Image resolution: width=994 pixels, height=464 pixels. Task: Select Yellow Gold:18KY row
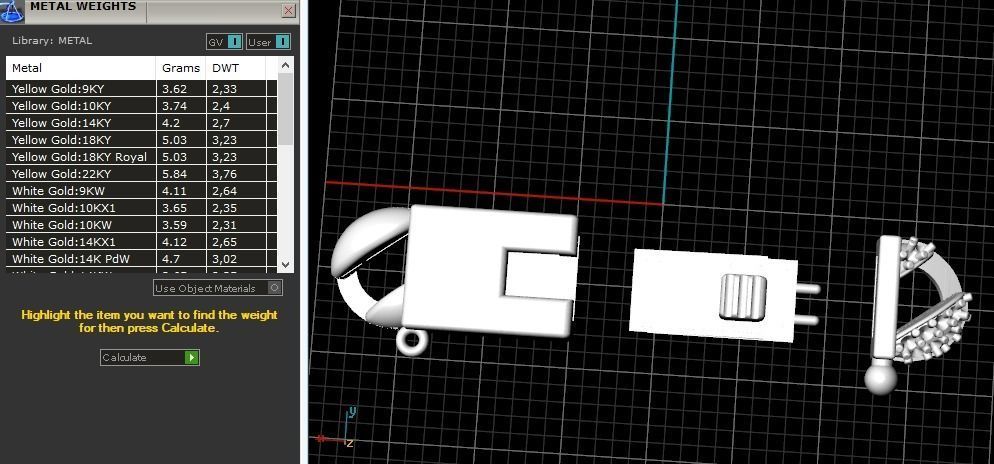(x=142, y=139)
